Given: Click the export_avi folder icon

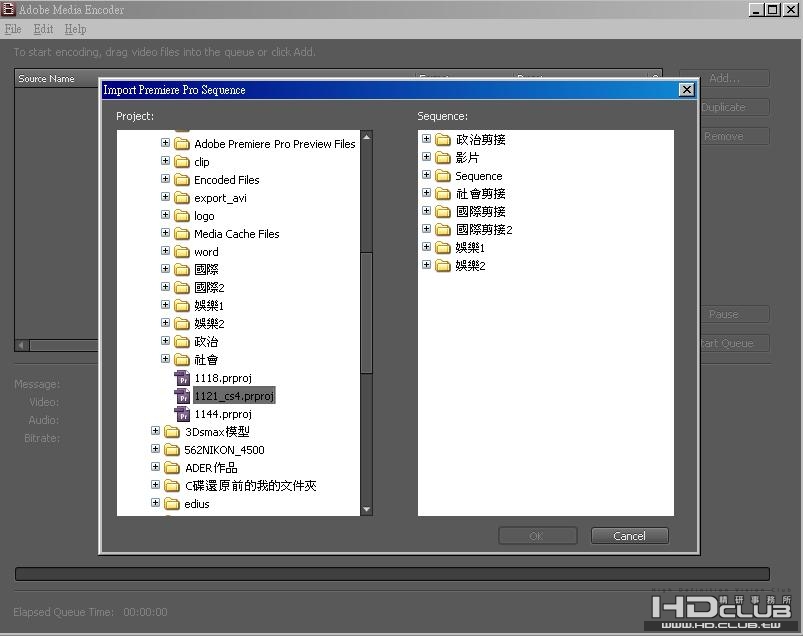Looking at the screenshot, I should point(182,198).
